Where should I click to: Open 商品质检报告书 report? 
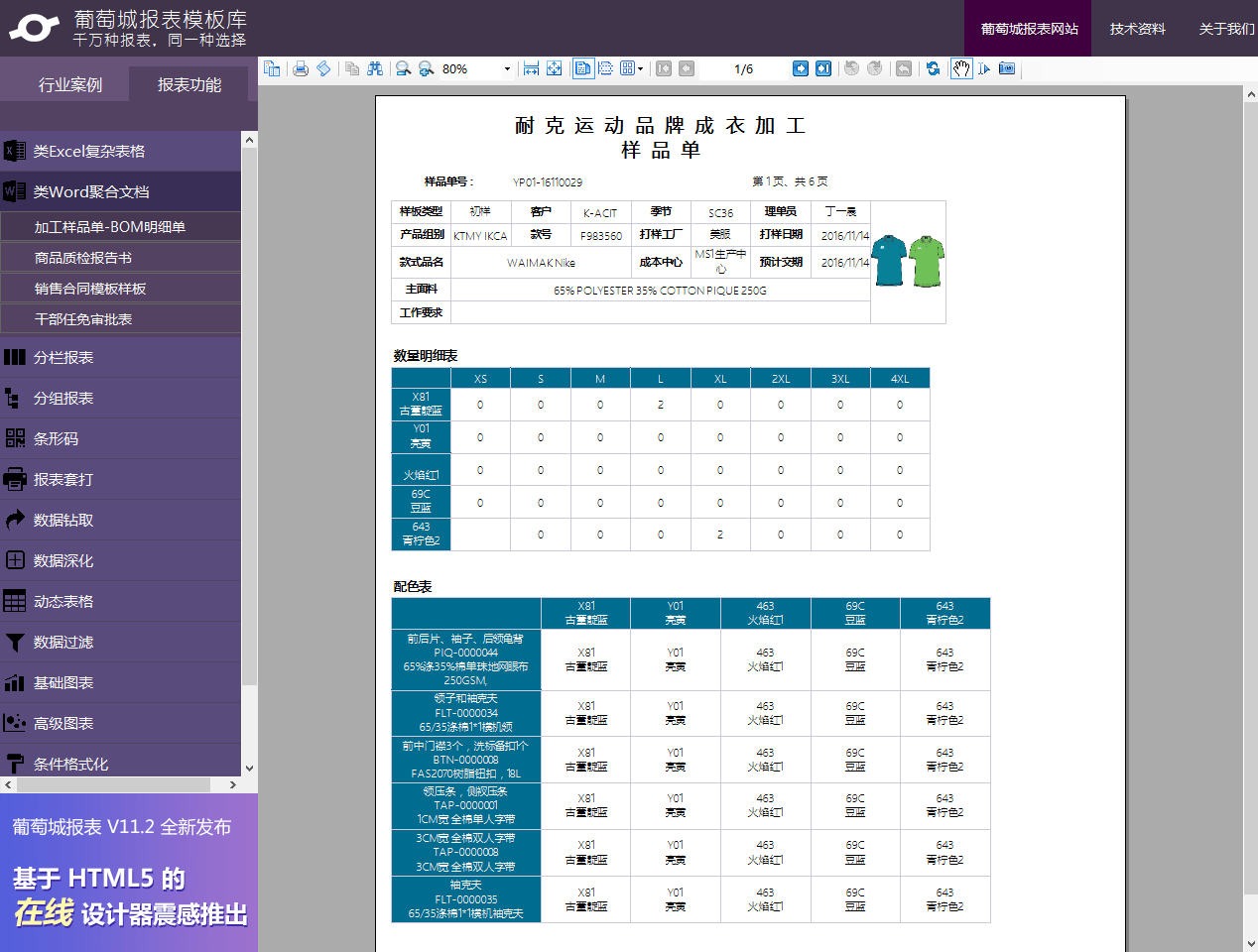pyautogui.click(x=120, y=257)
